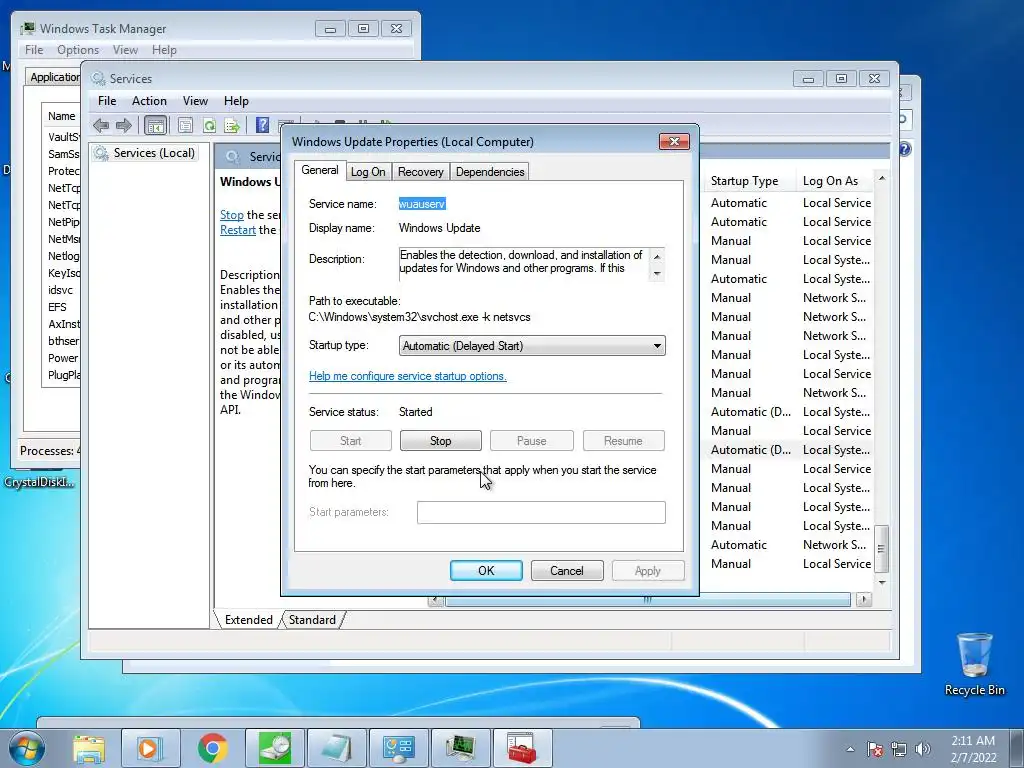Click Cancel in the properties dialog
1024x768 pixels.
click(x=567, y=570)
